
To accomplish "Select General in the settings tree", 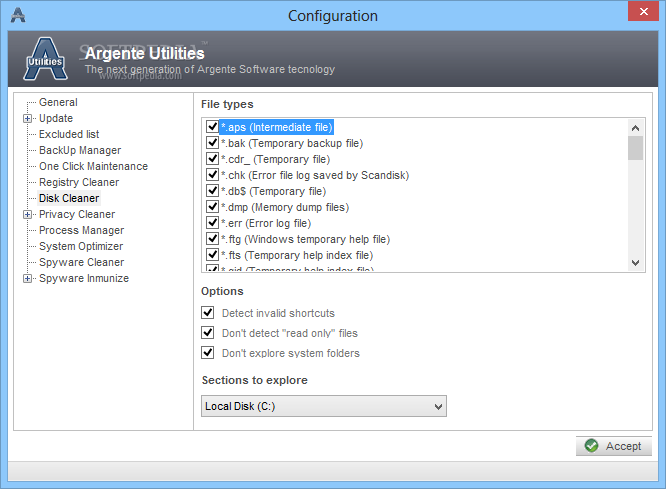I will pyautogui.click(x=58, y=102).
